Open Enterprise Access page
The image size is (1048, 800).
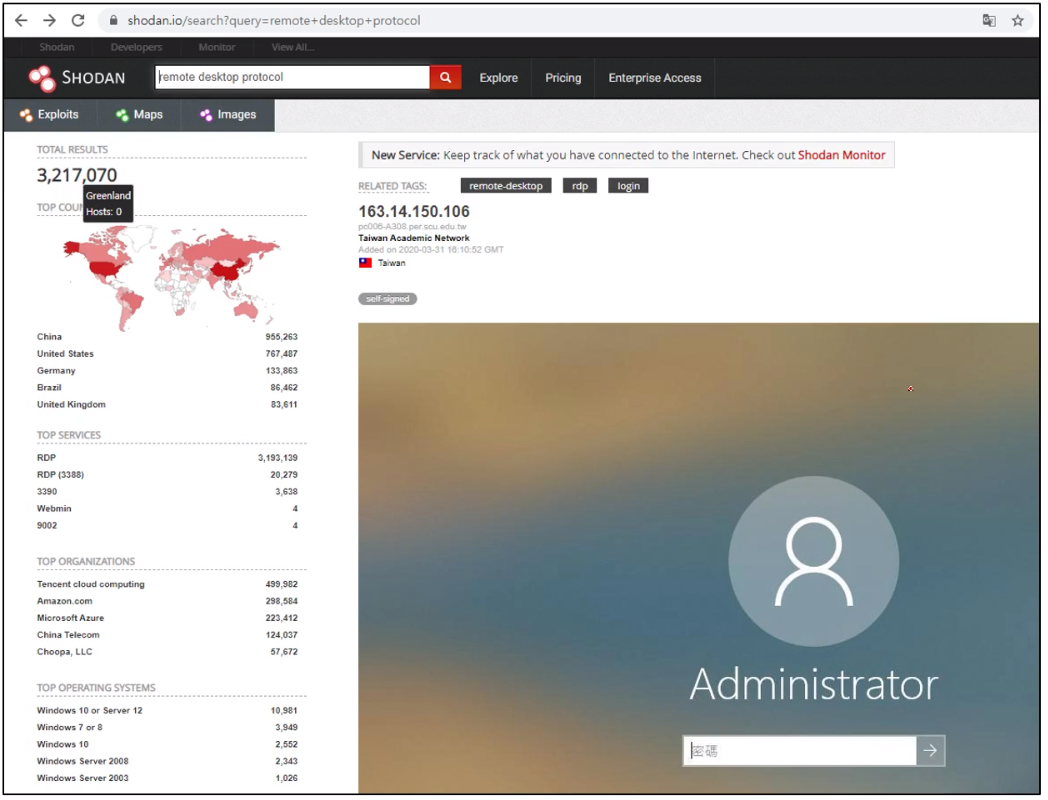click(655, 78)
